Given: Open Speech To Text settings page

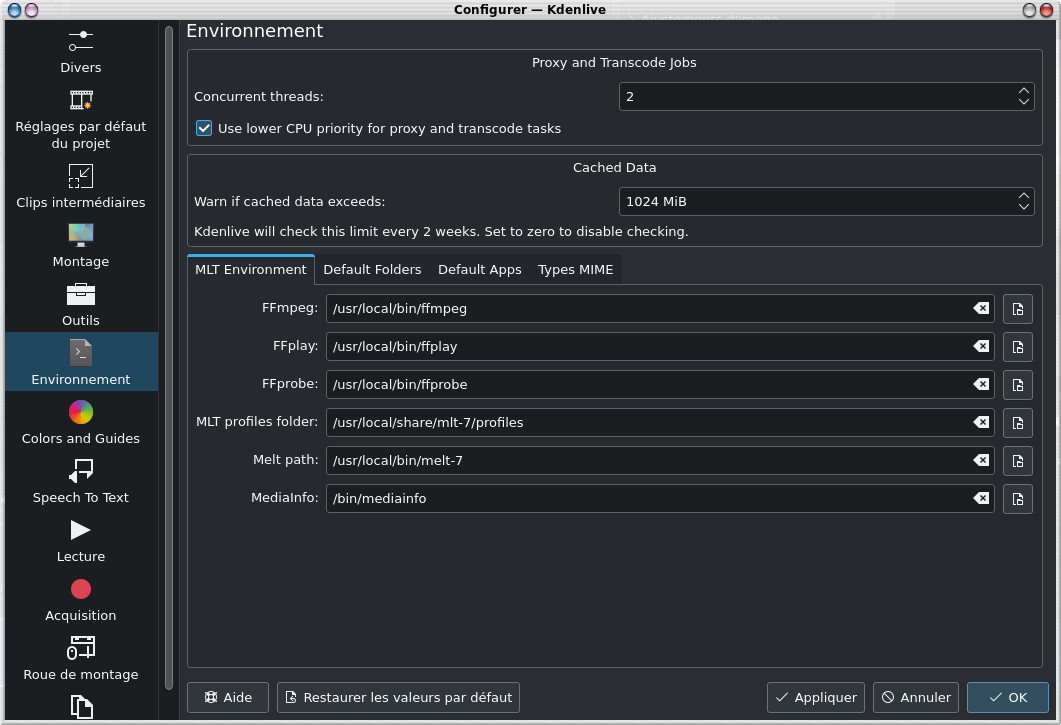Looking at the screenshot, I should point(81,481).
